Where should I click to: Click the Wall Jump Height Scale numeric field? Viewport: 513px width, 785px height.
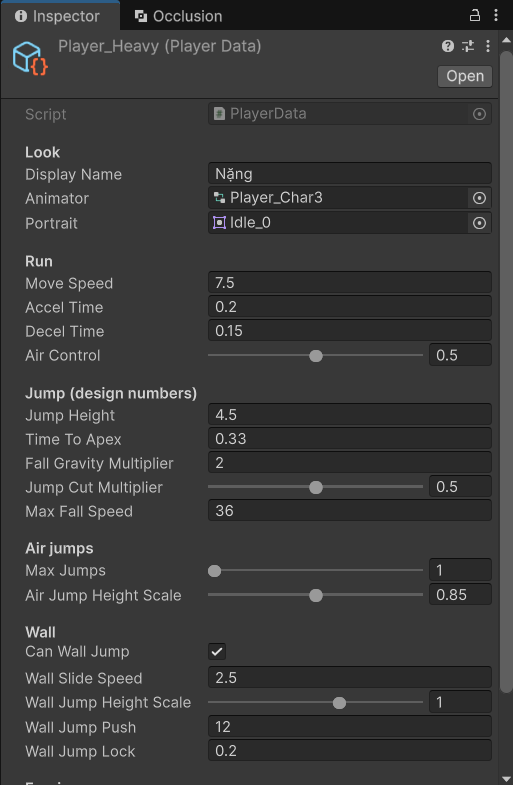(x=460, y=702)
